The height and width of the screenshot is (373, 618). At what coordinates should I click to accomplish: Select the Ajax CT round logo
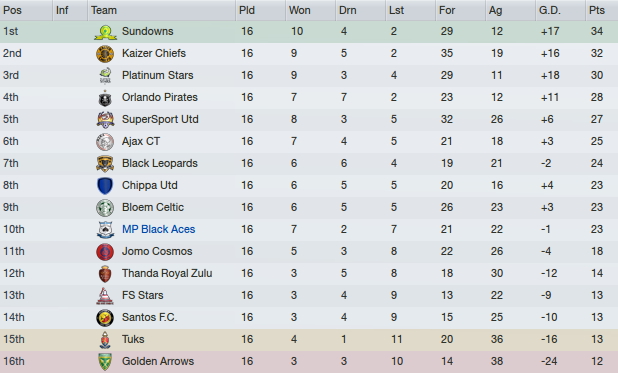105,142
